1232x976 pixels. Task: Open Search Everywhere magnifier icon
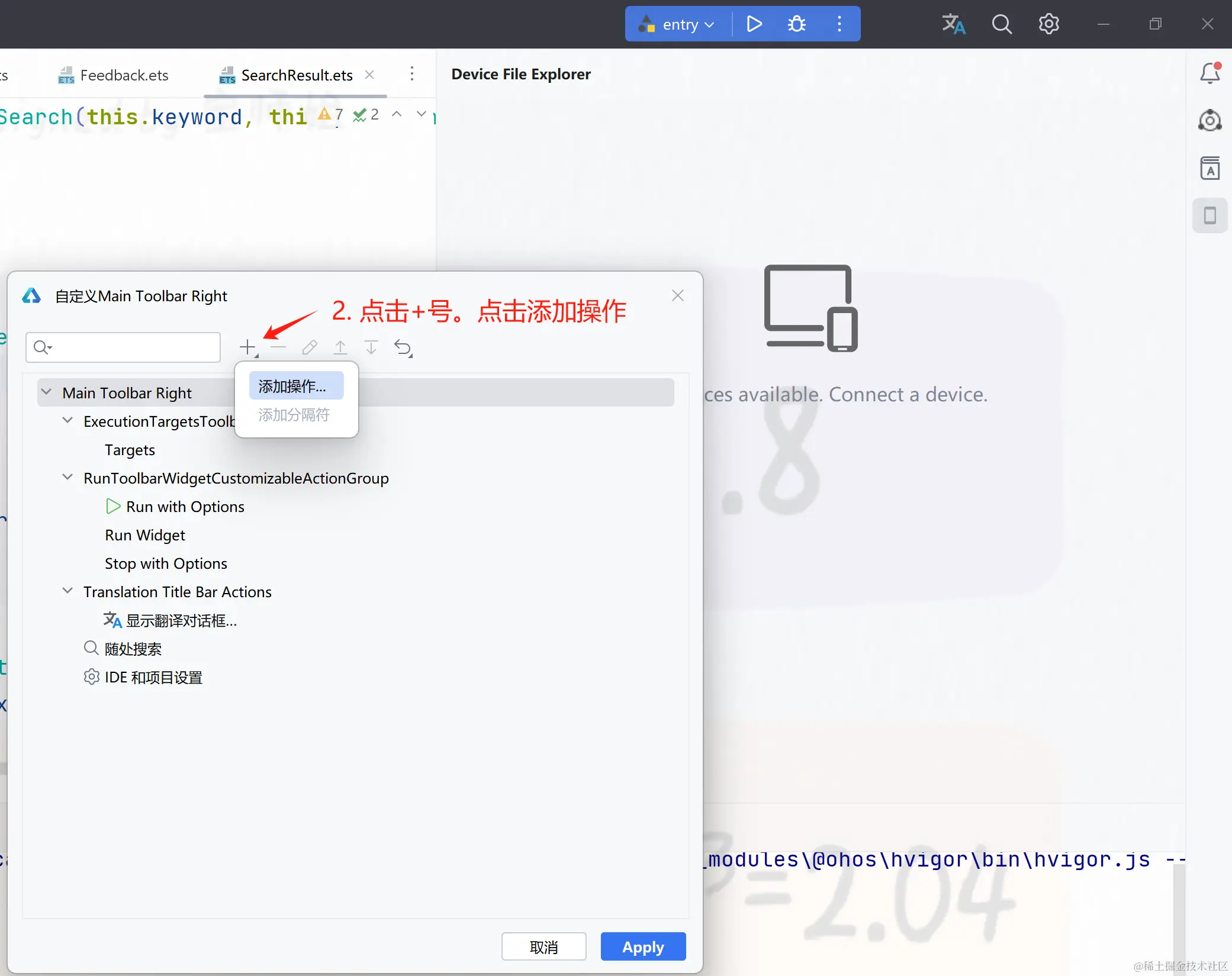click(x=1001, y=24)
